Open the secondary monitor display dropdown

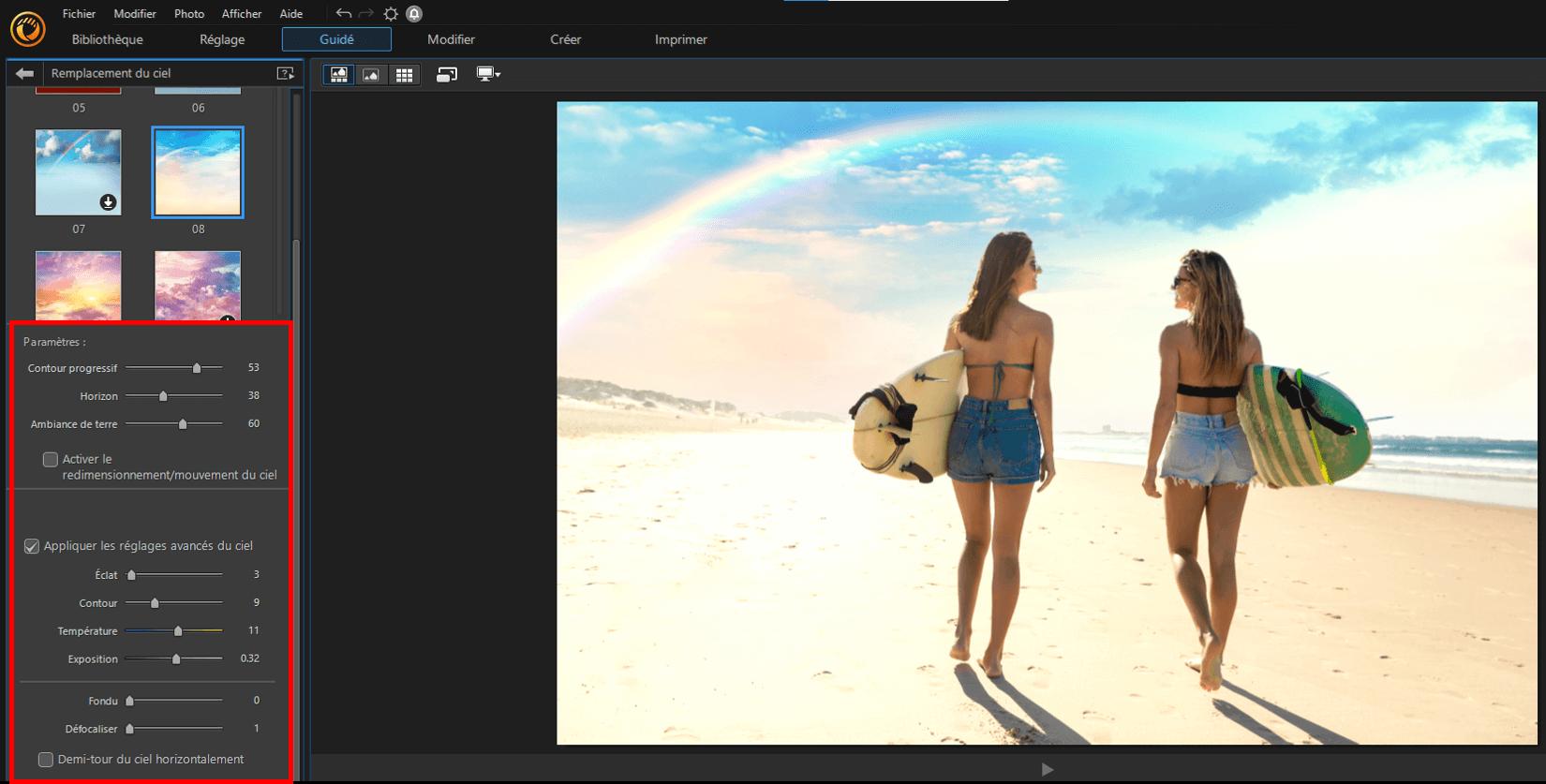[488, 75]
